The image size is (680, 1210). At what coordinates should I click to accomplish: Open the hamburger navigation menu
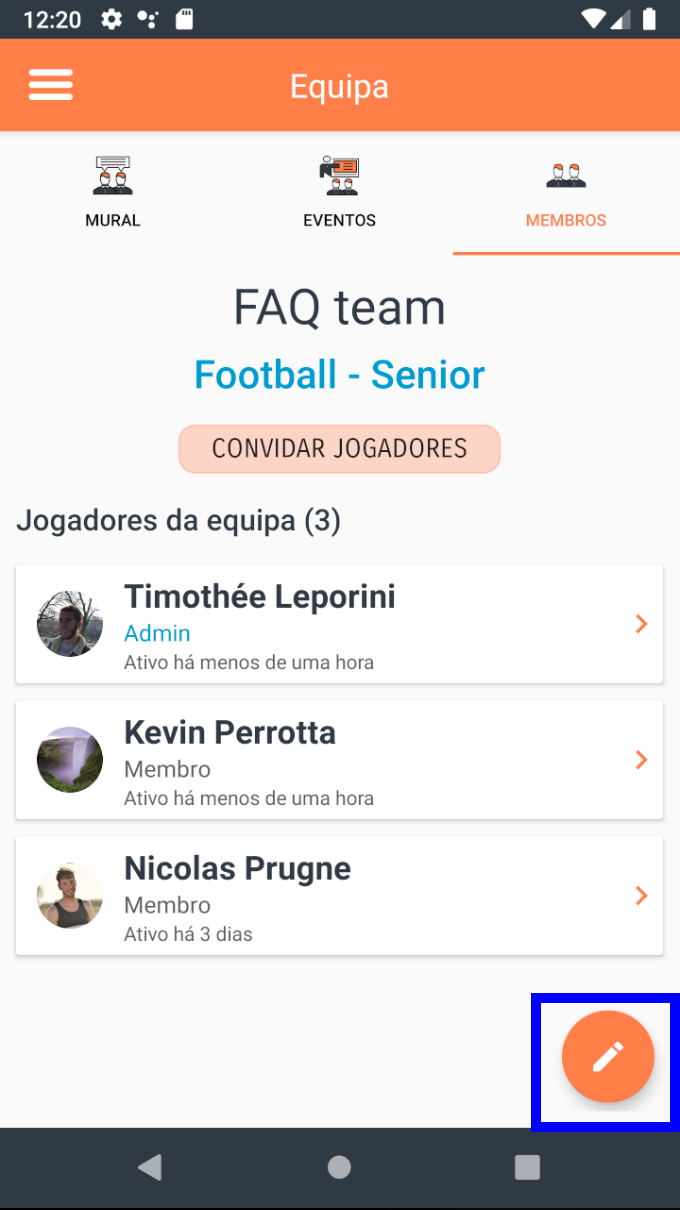(51, 85)
